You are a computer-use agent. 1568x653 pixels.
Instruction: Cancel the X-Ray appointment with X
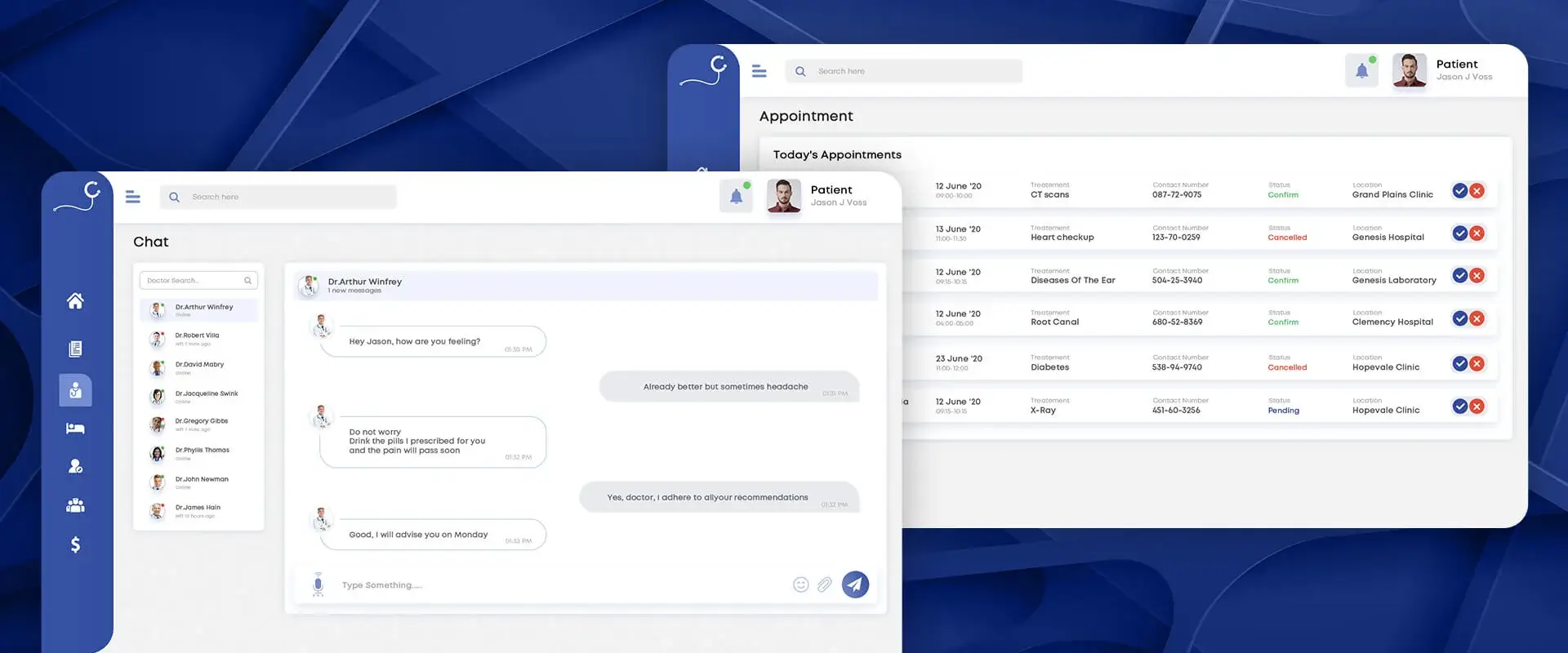click(x=1477, y=406)
